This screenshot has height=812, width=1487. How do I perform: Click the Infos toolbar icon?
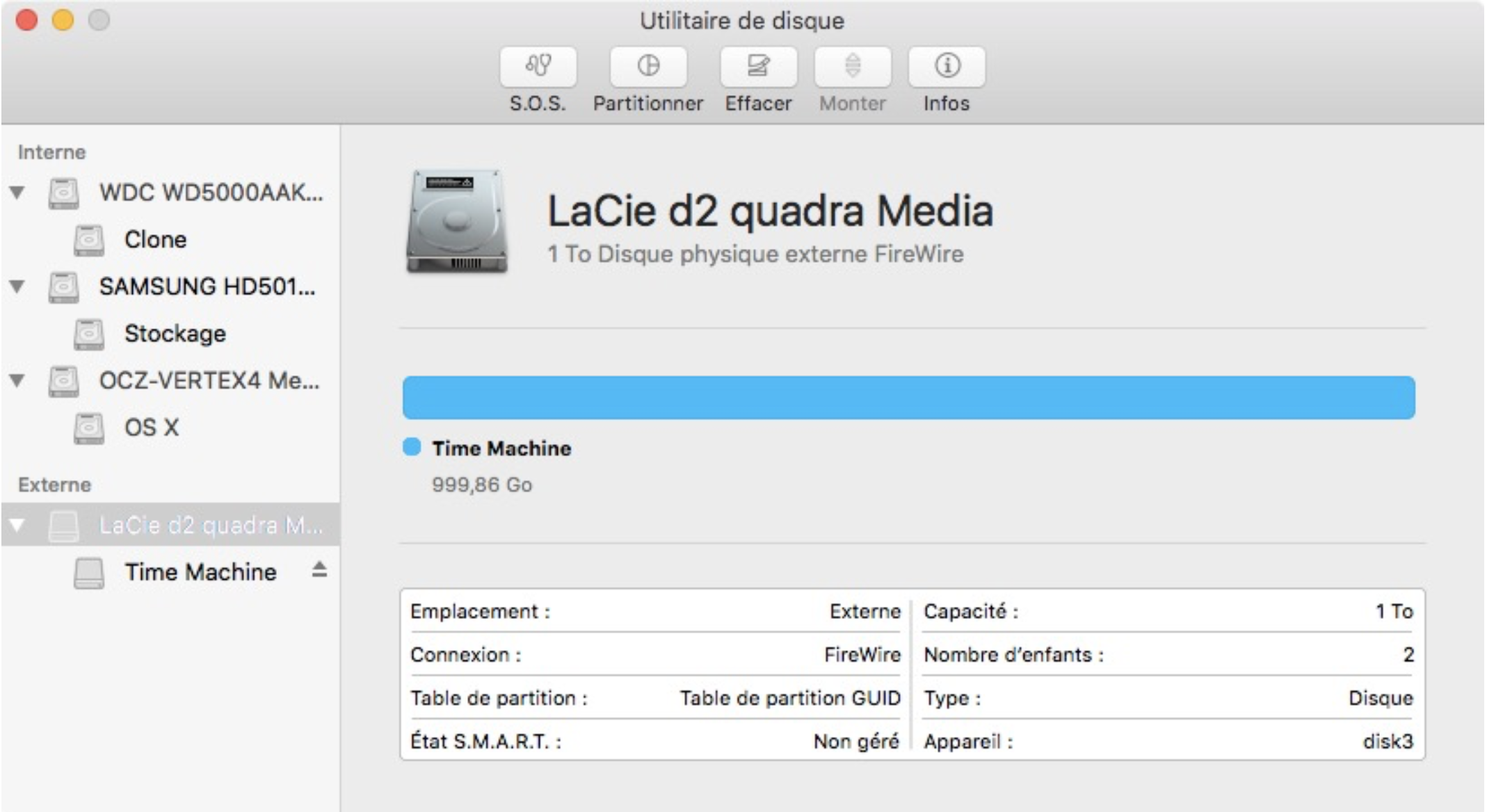click(946, 67)
